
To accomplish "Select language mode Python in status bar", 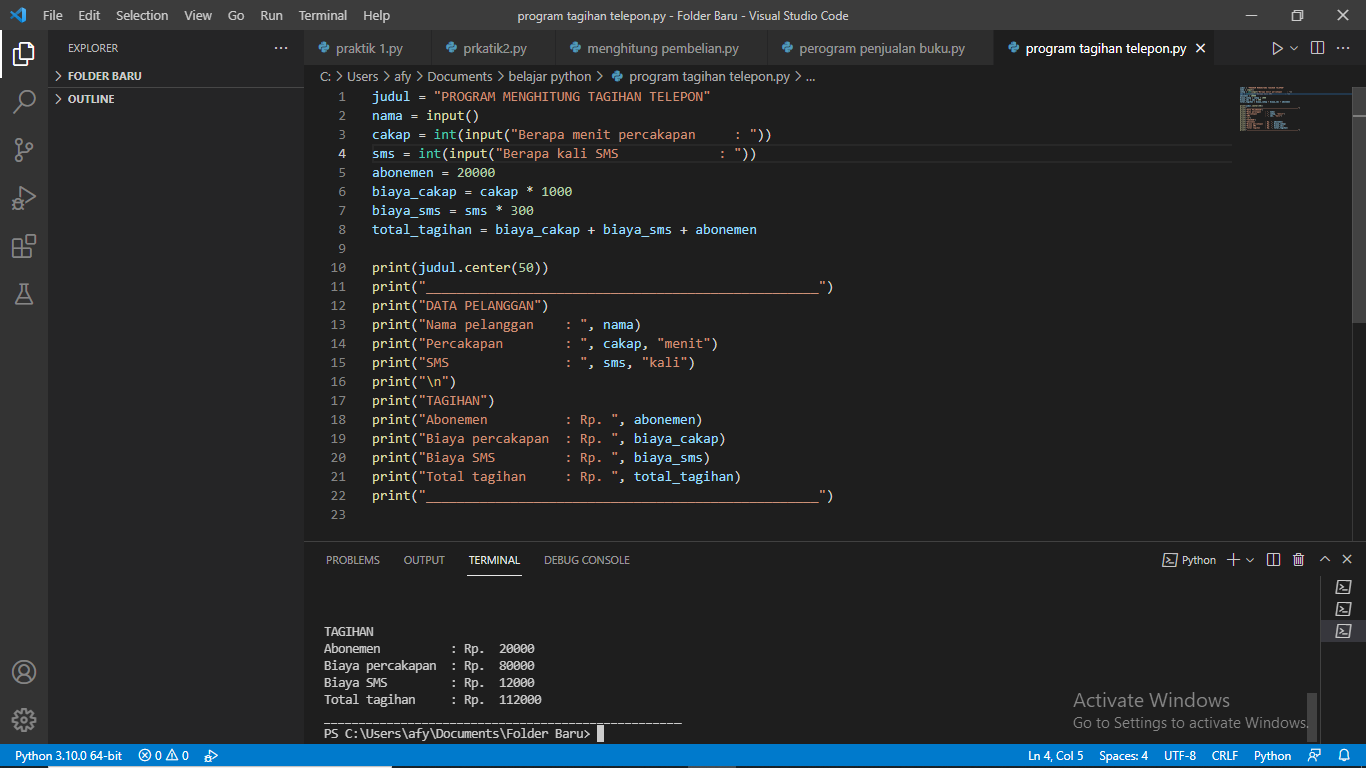I will coord(1273,756).
